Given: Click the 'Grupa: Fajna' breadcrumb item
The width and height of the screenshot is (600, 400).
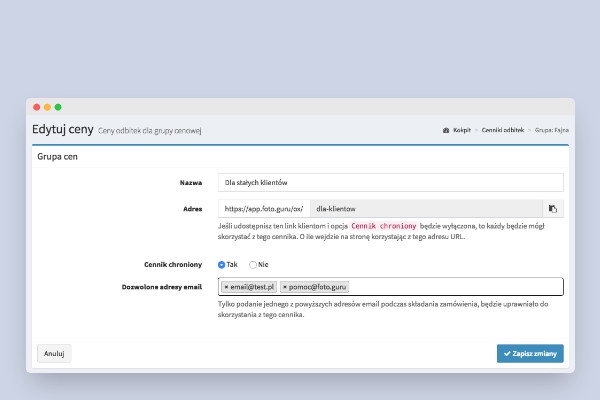Looking at the screenshot, I should point(551,130).
